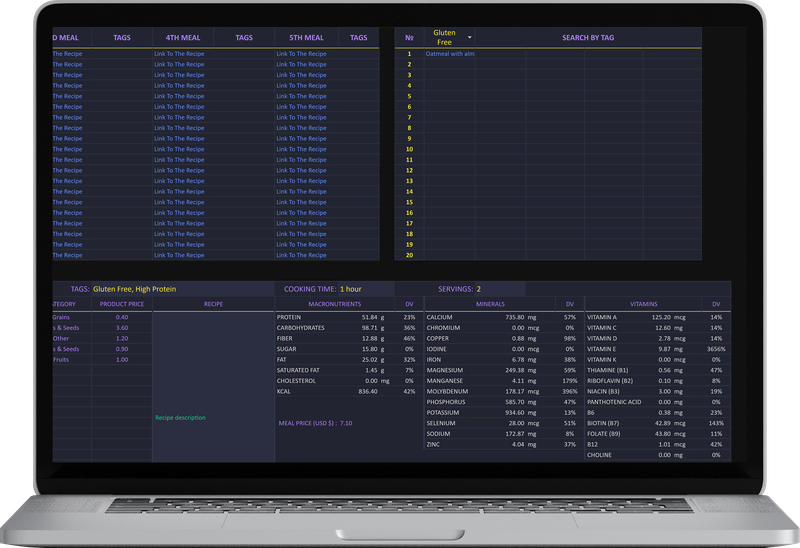Image resolution: width=800 pixels, height=548 pixels.
Task: Click the VITAMINS column header
Action: (643, 304)
